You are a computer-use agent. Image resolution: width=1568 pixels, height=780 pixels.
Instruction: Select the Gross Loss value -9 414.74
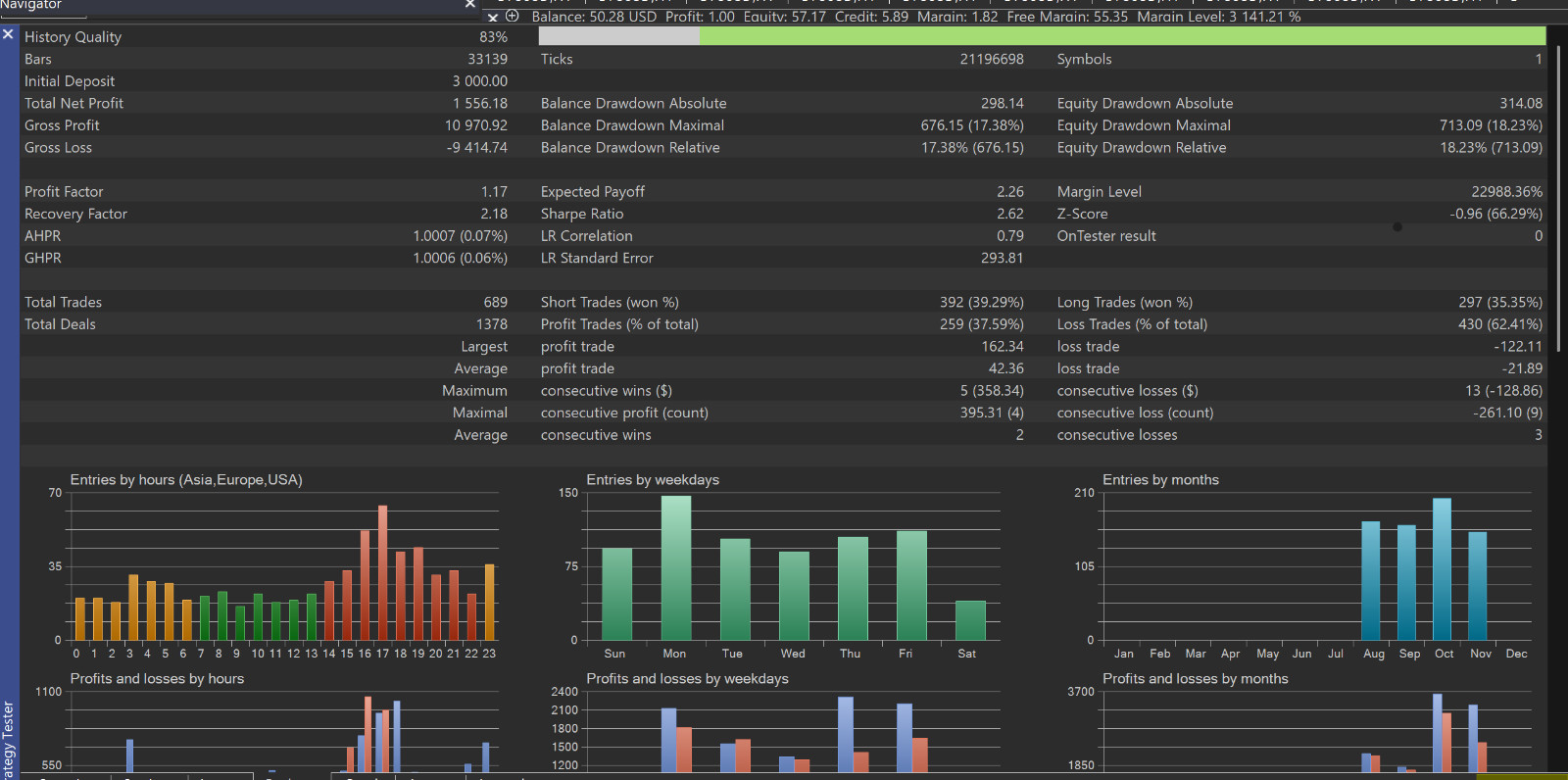click(477, 148)
